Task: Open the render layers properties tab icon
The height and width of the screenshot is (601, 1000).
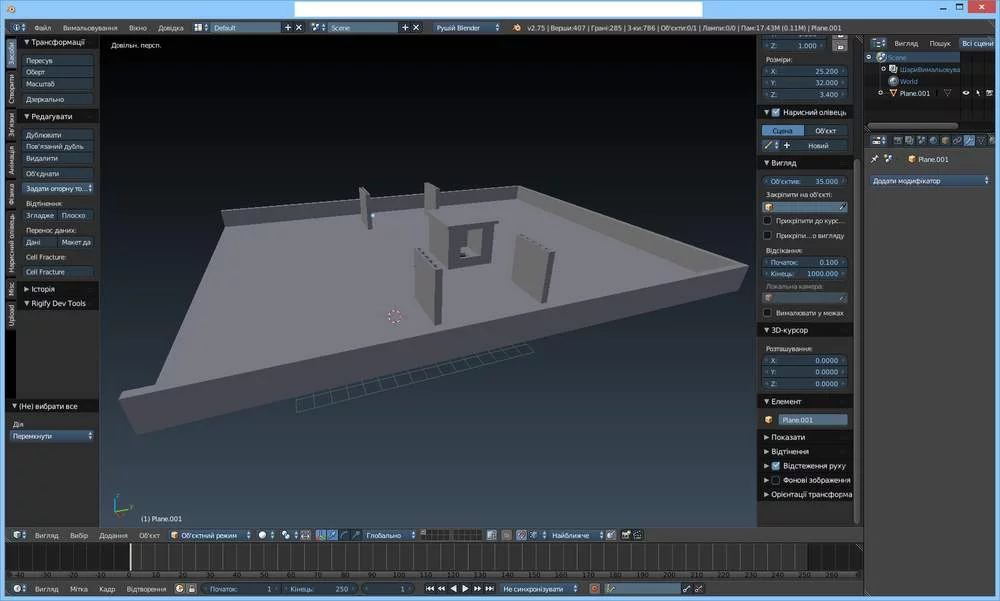Action: (x=908, y=140)
